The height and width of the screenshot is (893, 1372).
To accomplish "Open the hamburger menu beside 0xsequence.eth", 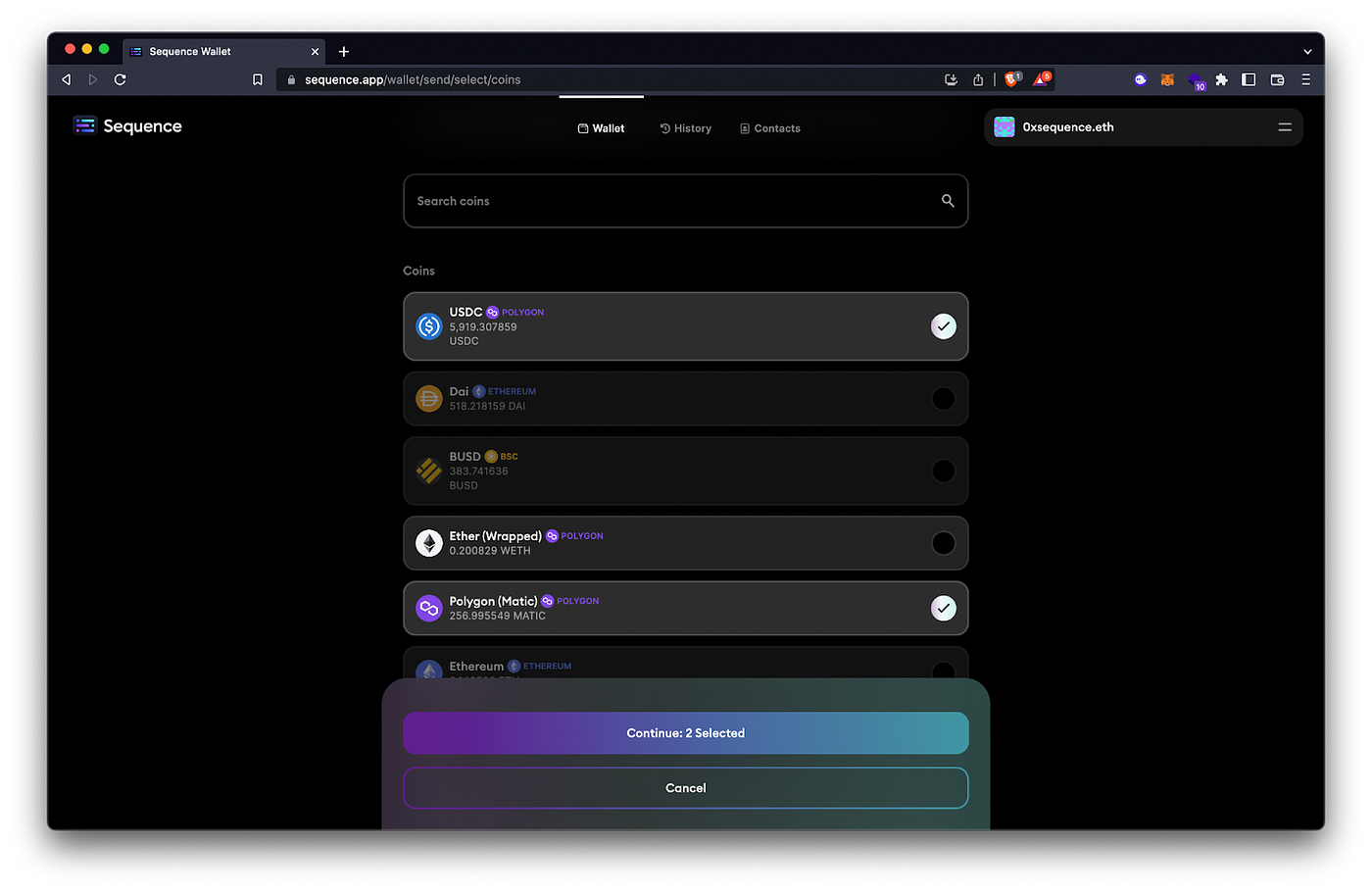I will pyautogui.click(x=1285, y=127).
